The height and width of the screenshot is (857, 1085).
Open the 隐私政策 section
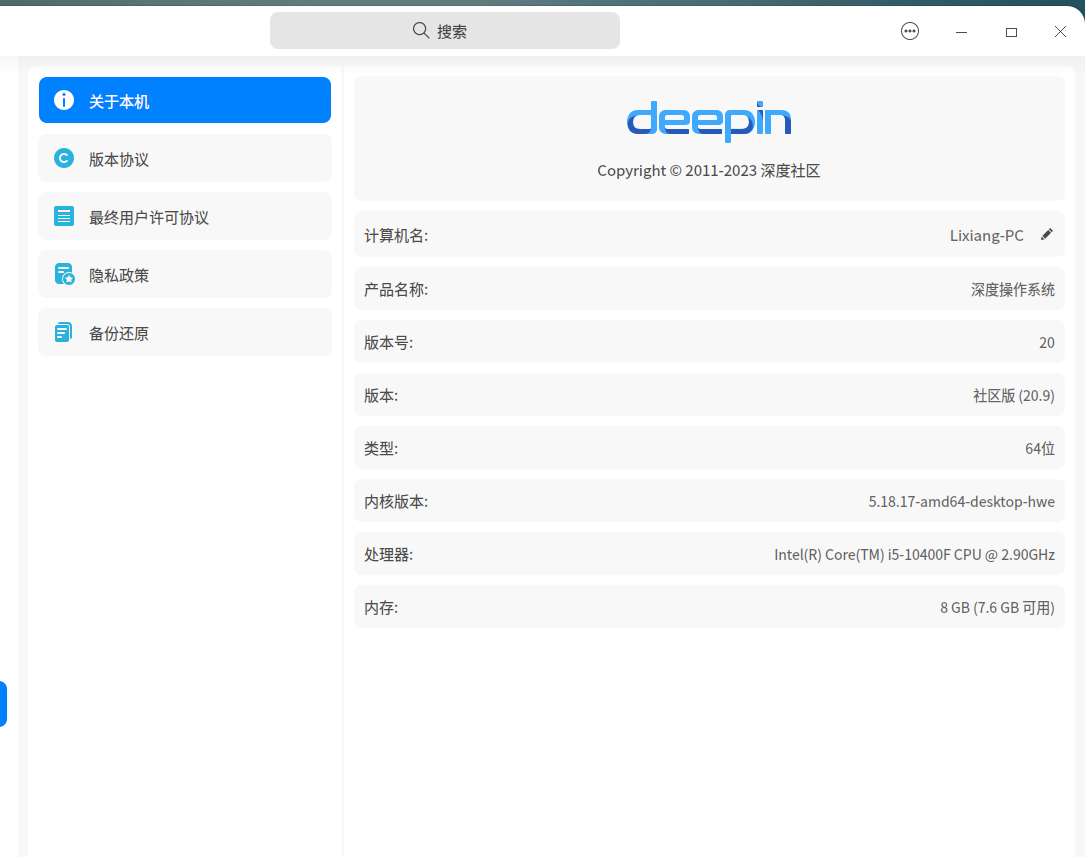[185, 275]
